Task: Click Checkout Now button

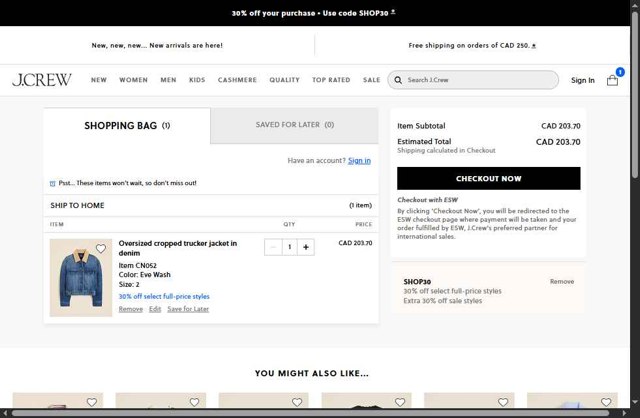Action: 489,178
